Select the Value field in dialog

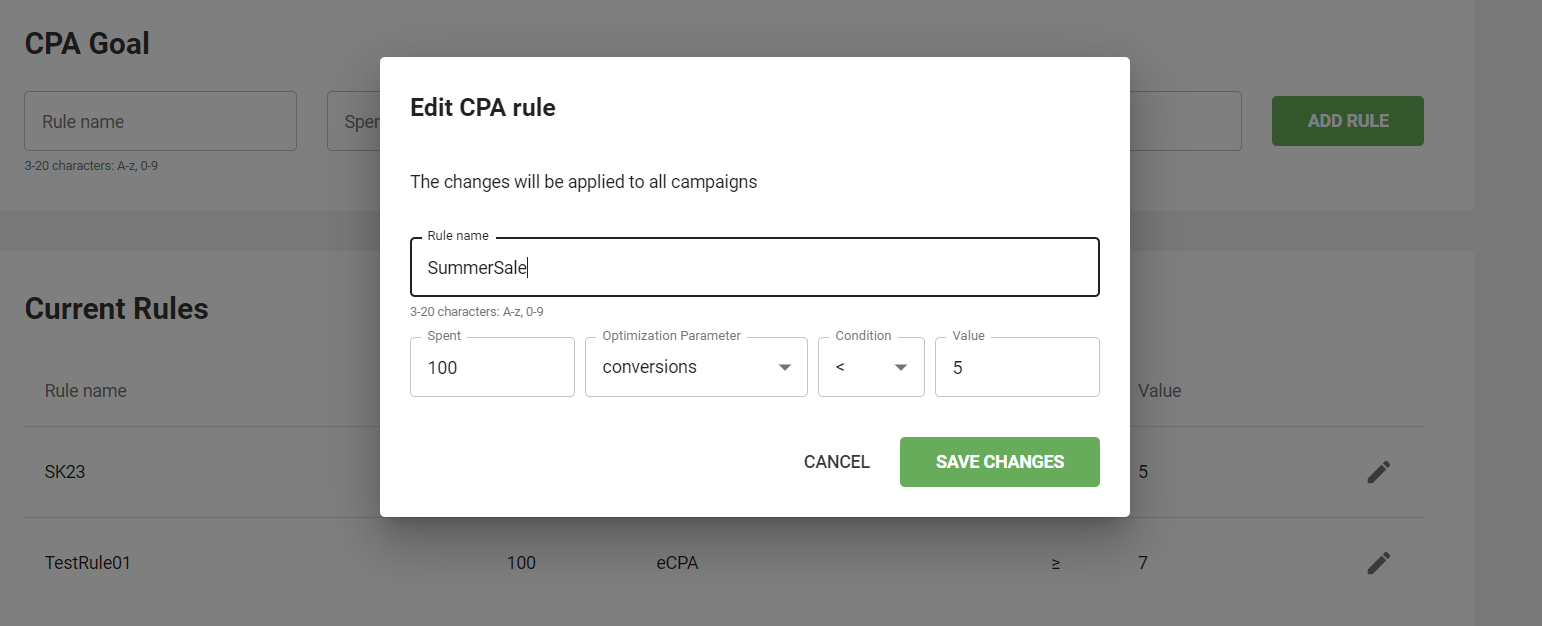1016,367
